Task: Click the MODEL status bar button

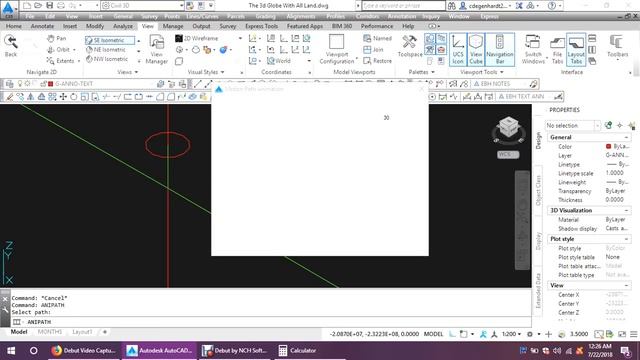Action: click(x=433, y=334)
